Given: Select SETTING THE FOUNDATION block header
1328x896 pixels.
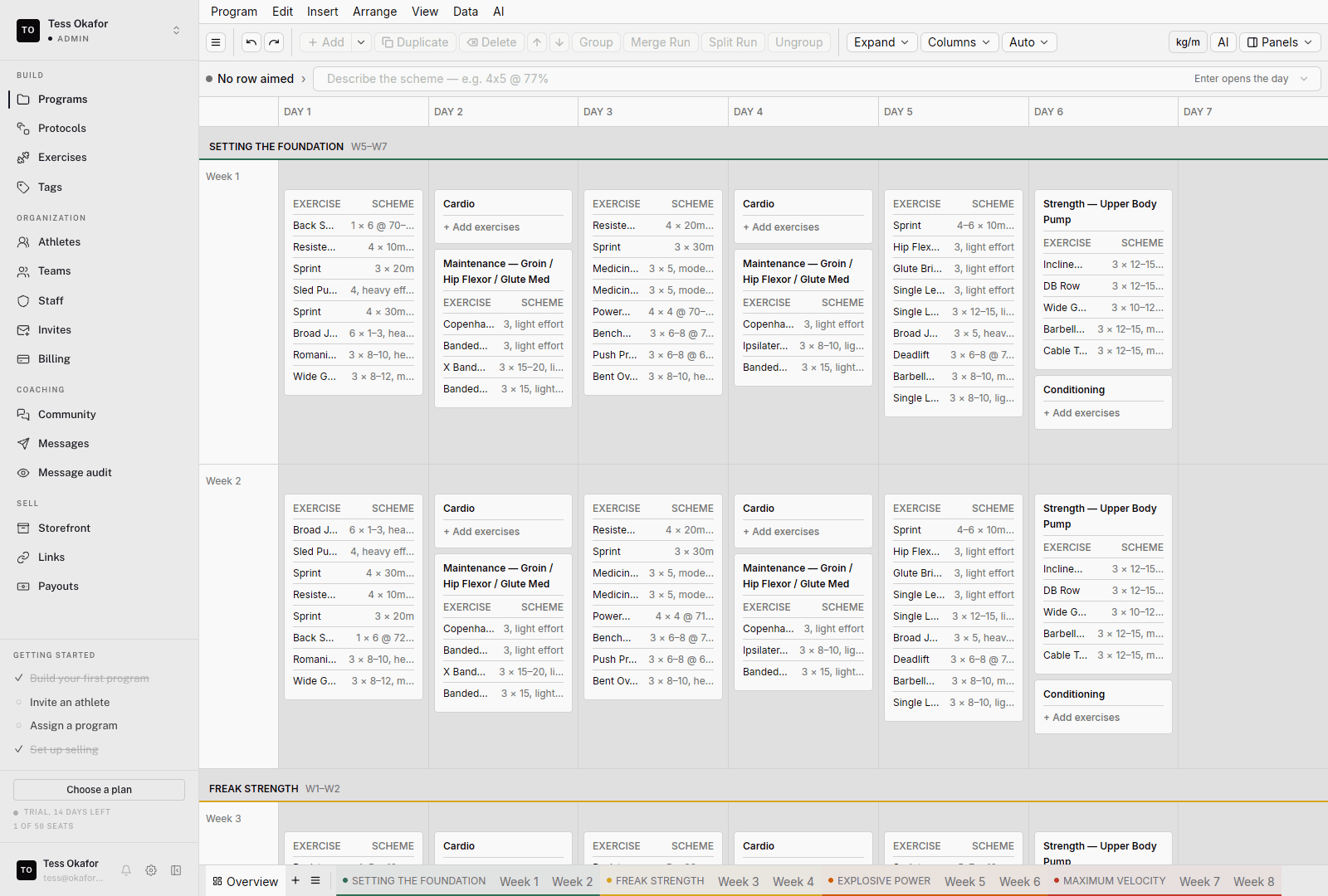Looking at the screenshot, I should [276, 147].
